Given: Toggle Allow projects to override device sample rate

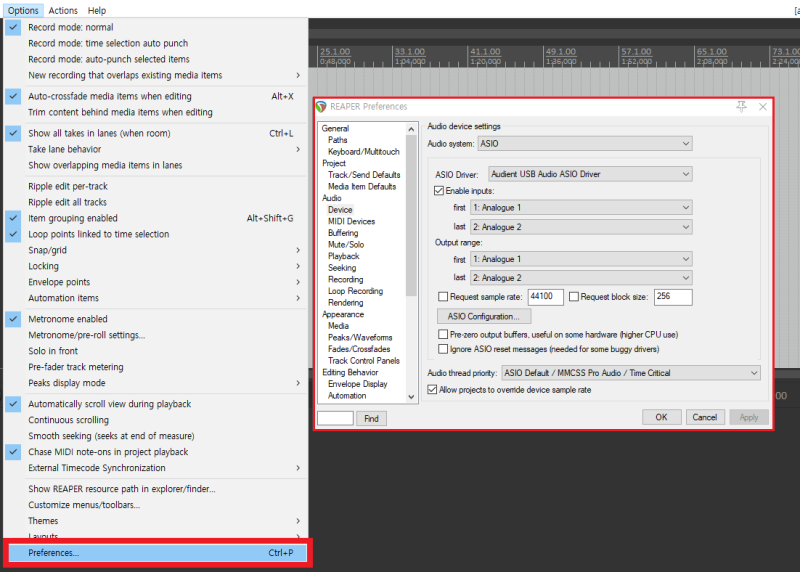Looking at the screenshot, I should coord(432,390).
